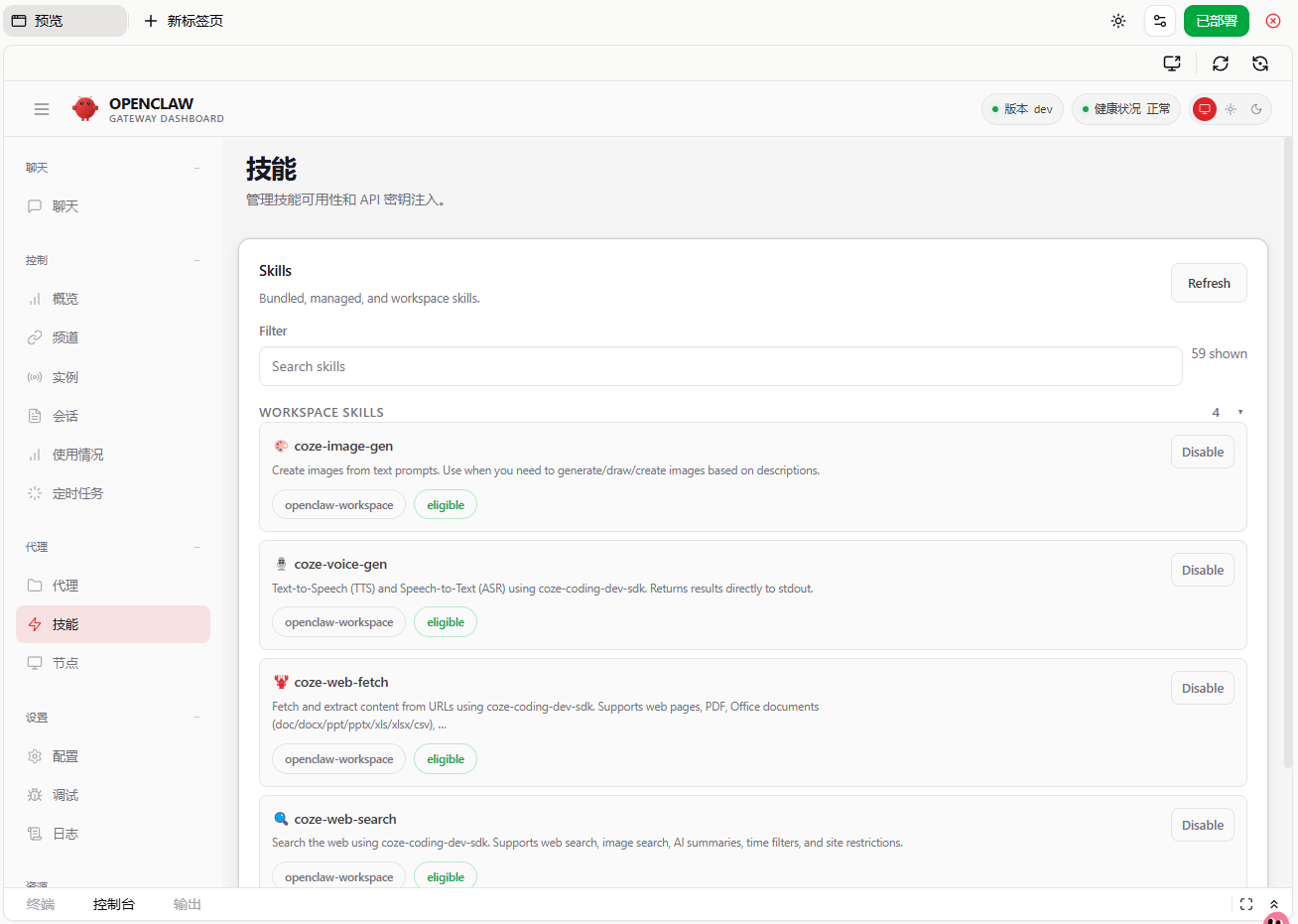Viewport: 1298px width, 924px height.
Task: Switch to the 输出 output tab
Action: (188, 904)
